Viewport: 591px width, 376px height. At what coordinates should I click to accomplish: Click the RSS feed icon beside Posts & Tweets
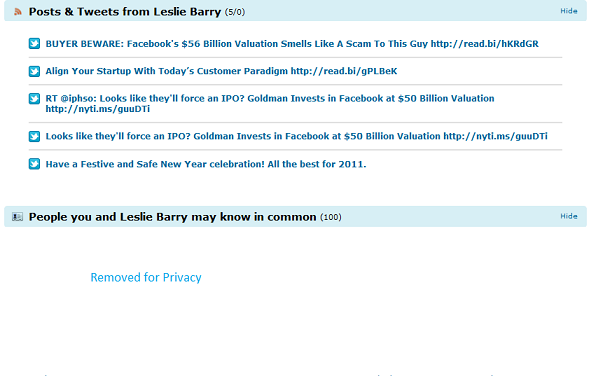click(18, 12)
